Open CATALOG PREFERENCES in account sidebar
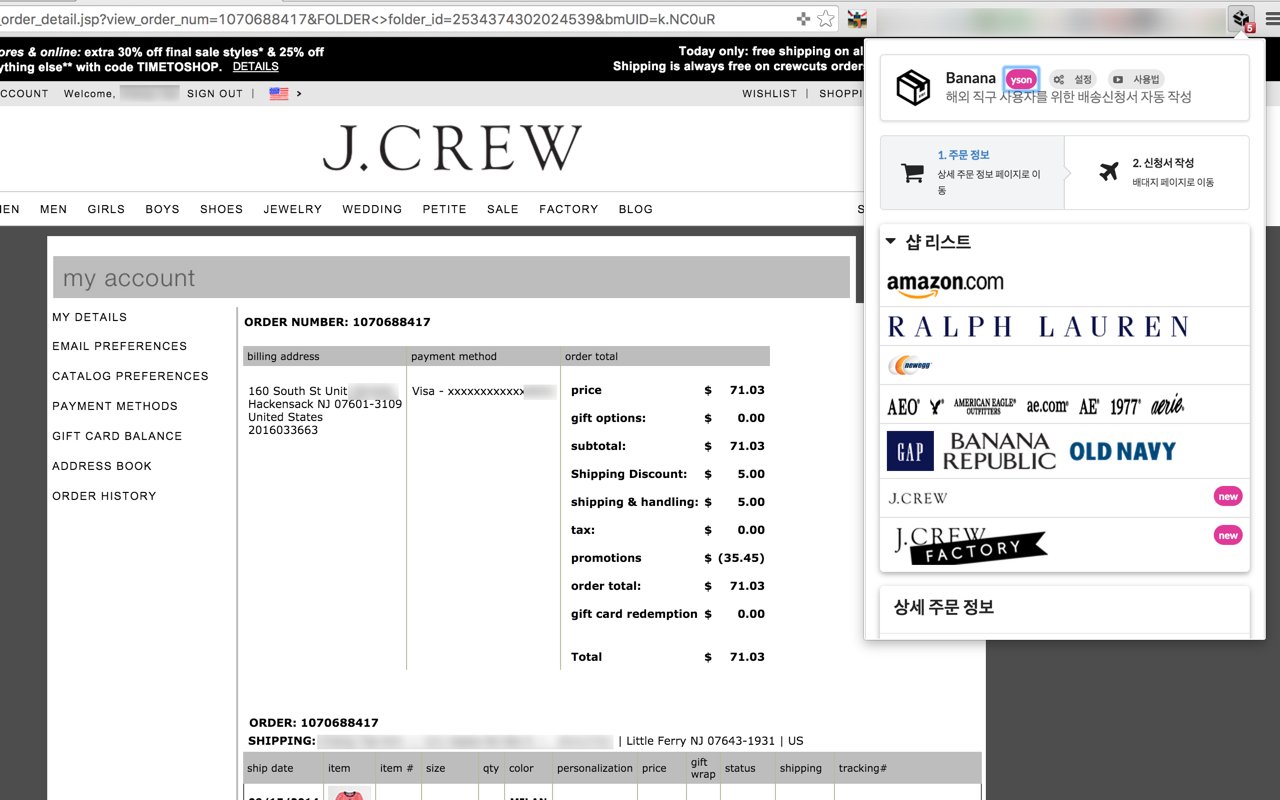The height and width of the screenshot is (800, 1280). 131,376
